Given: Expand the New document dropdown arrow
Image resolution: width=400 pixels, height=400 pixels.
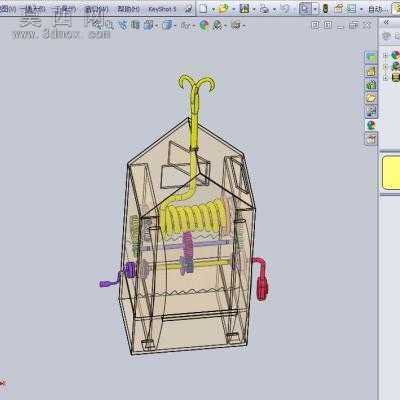Looking at the screenshot, I should point(213,9).
